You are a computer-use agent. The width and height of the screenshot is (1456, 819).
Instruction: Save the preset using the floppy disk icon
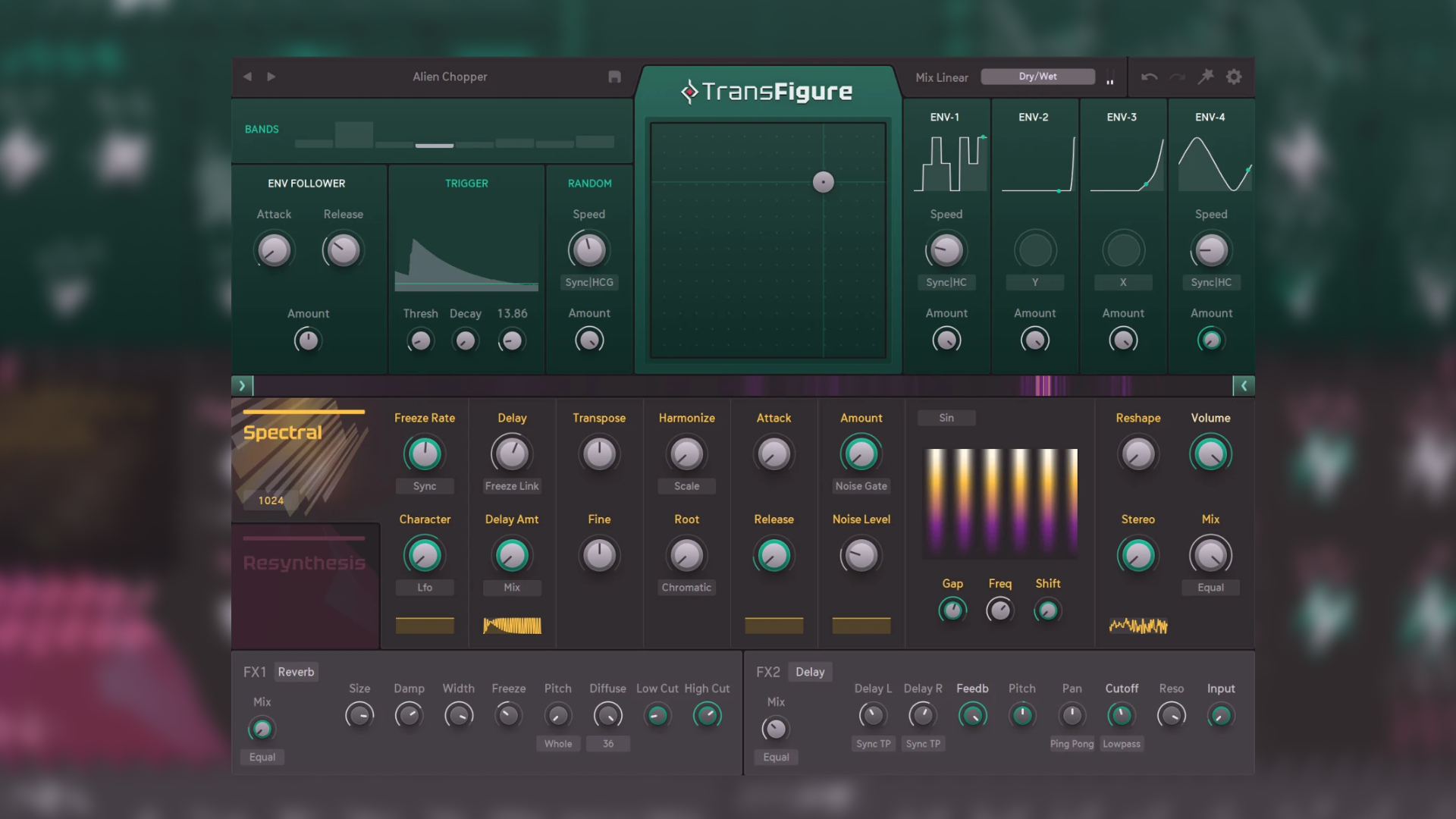coord(614,77)
